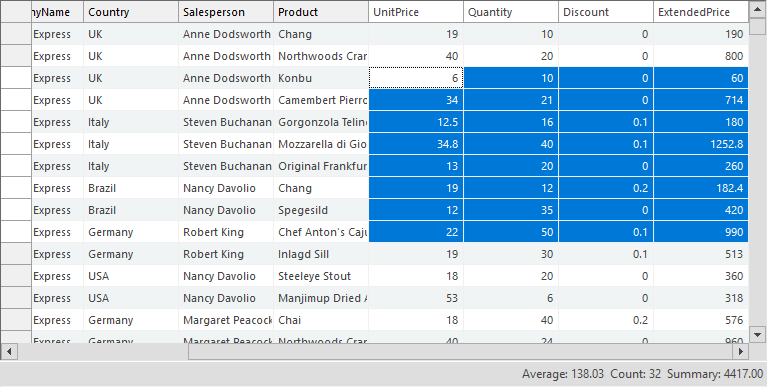Click the Quantity value 35
767x387 pixels.
(510, 210)
